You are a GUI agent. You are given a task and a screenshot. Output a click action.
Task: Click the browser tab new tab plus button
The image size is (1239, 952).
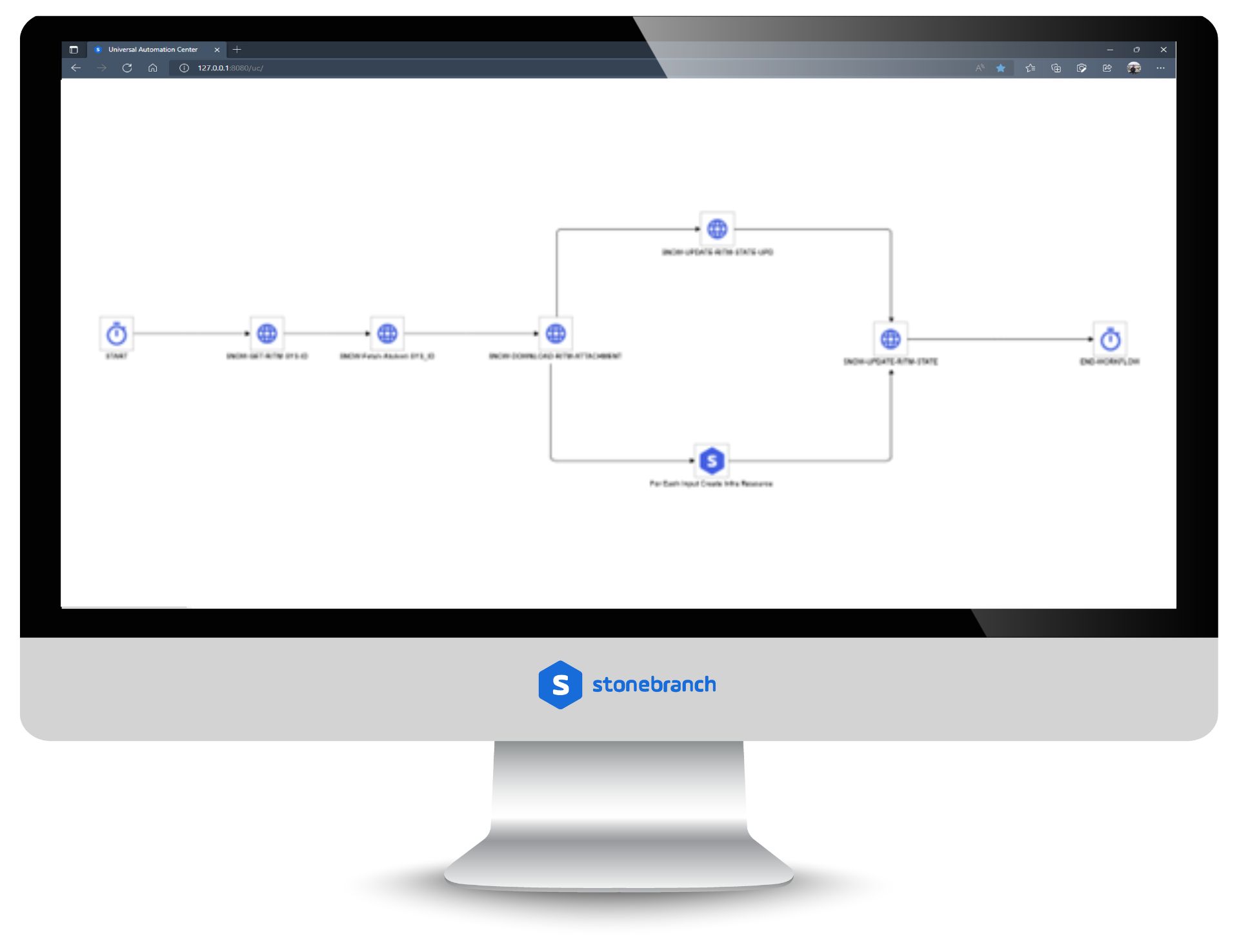tap(237, 49)
